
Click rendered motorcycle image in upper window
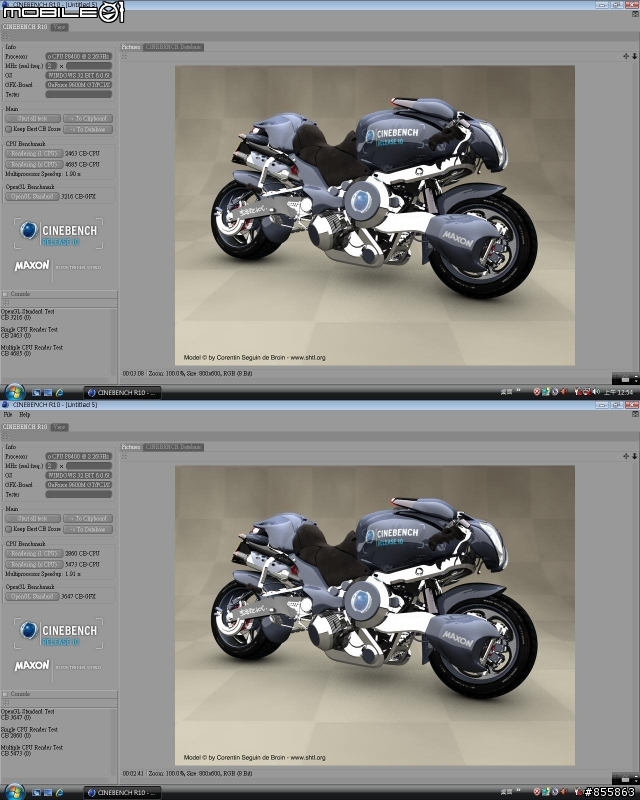(x=375, y=215)
